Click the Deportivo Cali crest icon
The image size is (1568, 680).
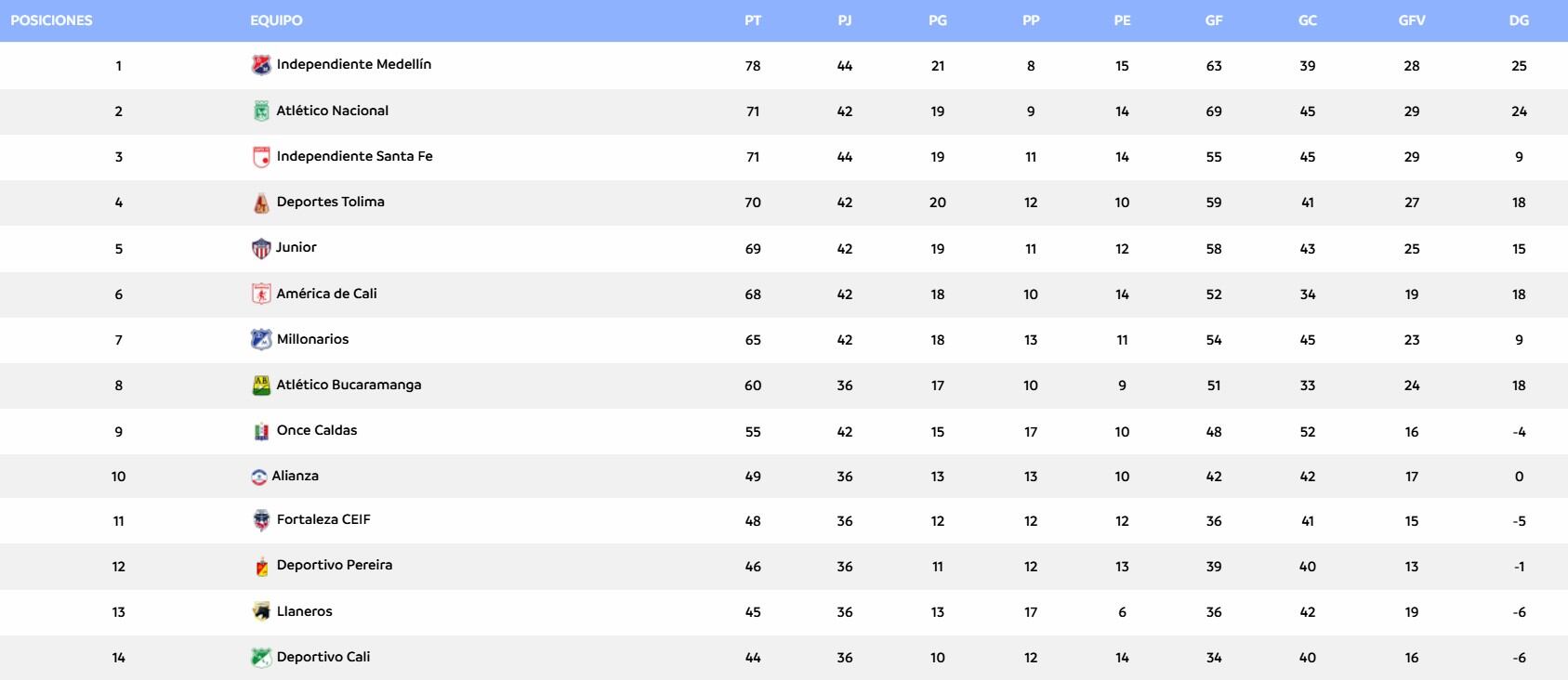coord(261,658)
